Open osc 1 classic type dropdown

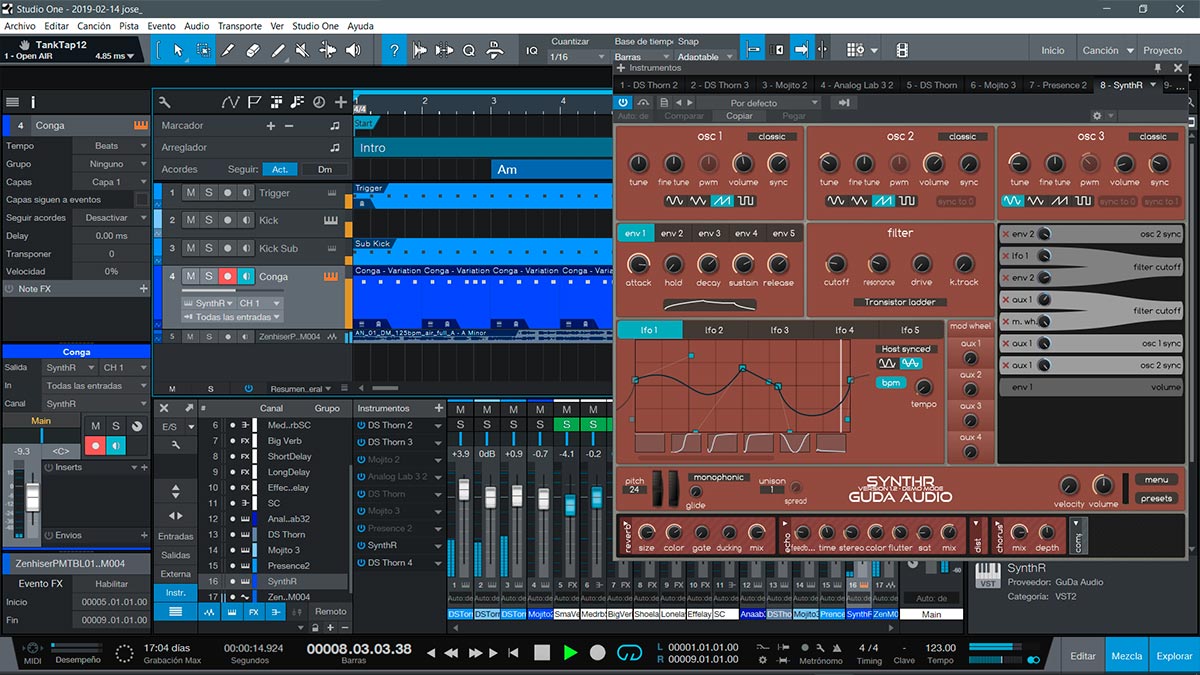[x=772, y=136]
